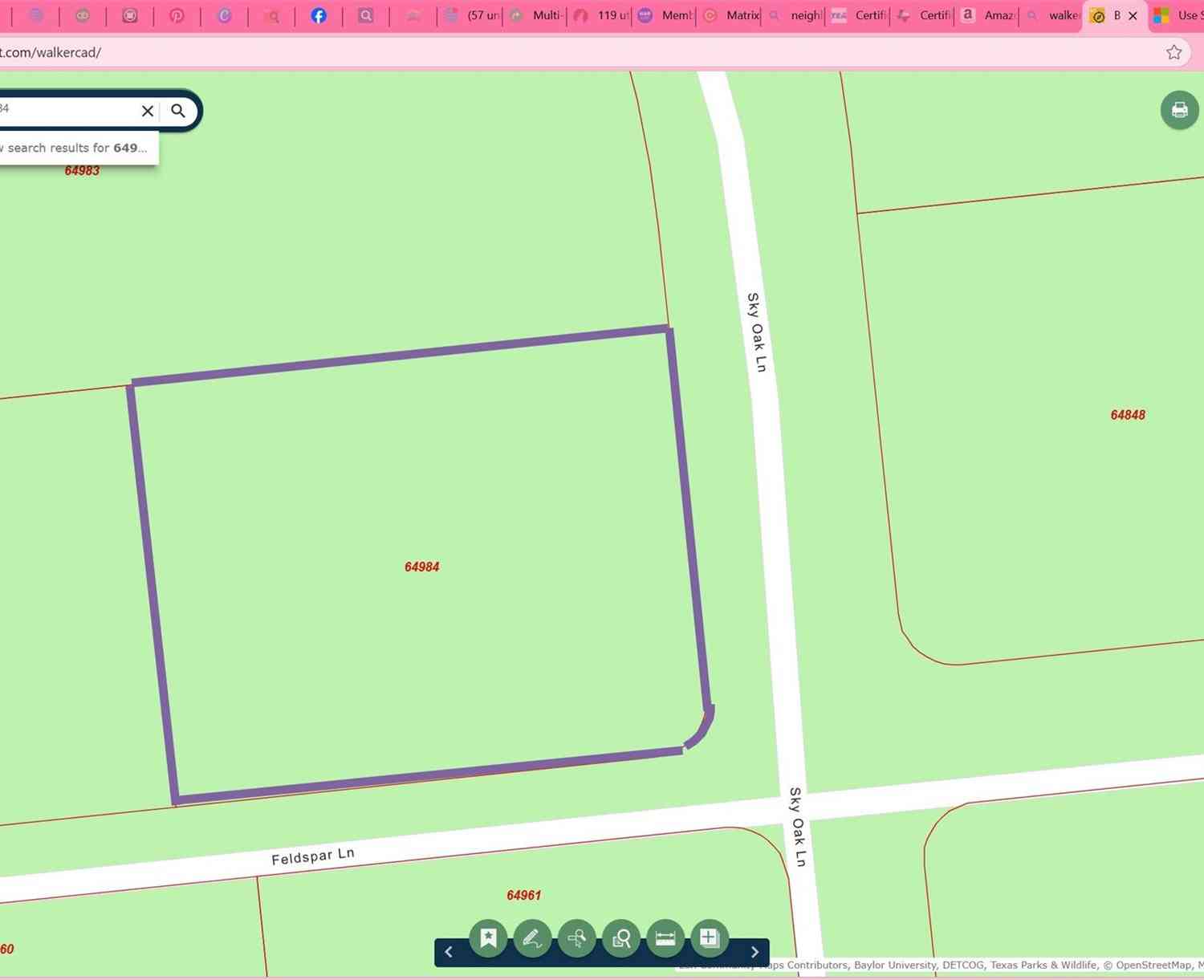
Task: Switch to the 'Memb' browser tab
Action: click(665, 15)
